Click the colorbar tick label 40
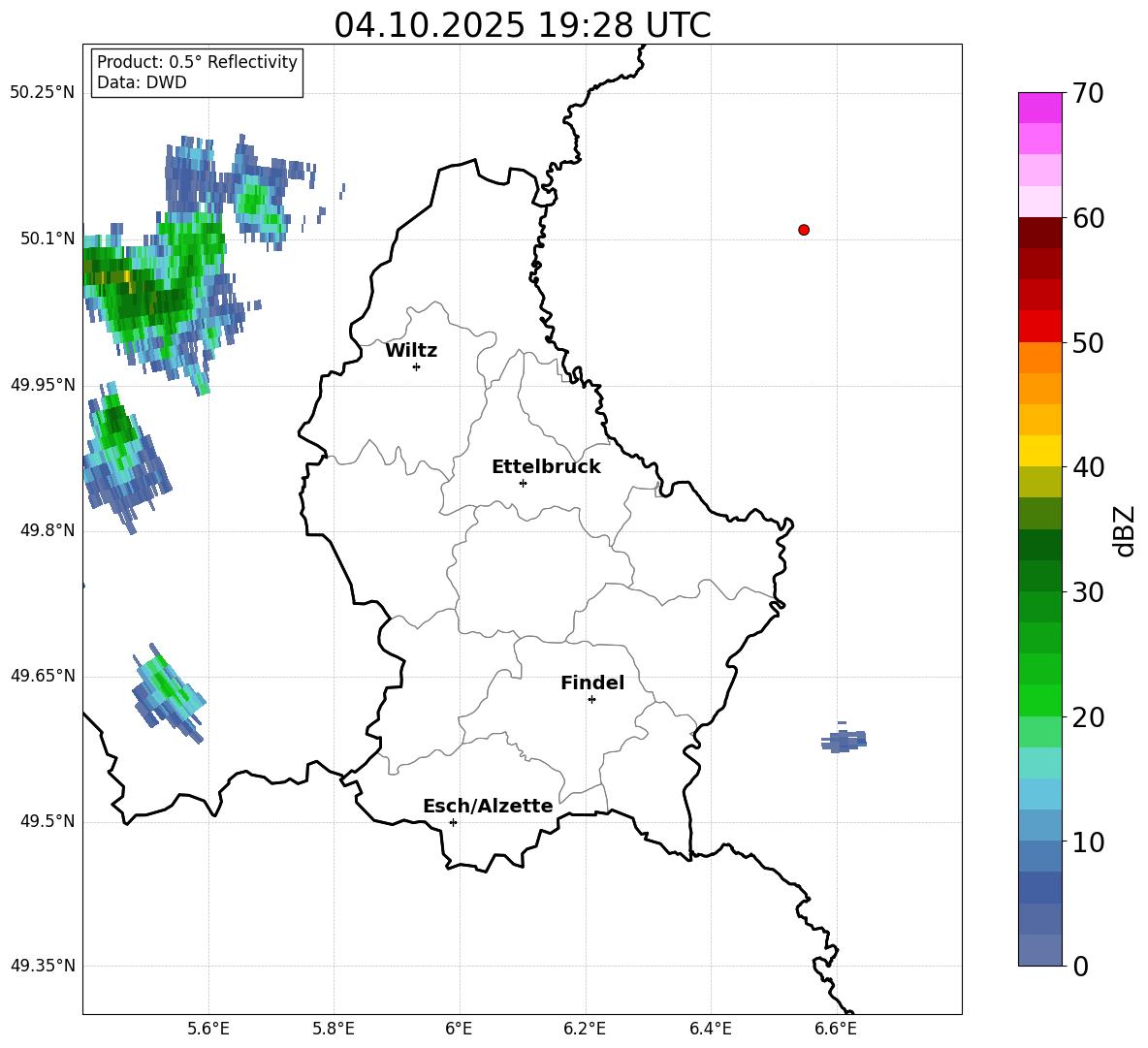The height and width of the screenshot is (1048, 1148). coord(1088,467)
